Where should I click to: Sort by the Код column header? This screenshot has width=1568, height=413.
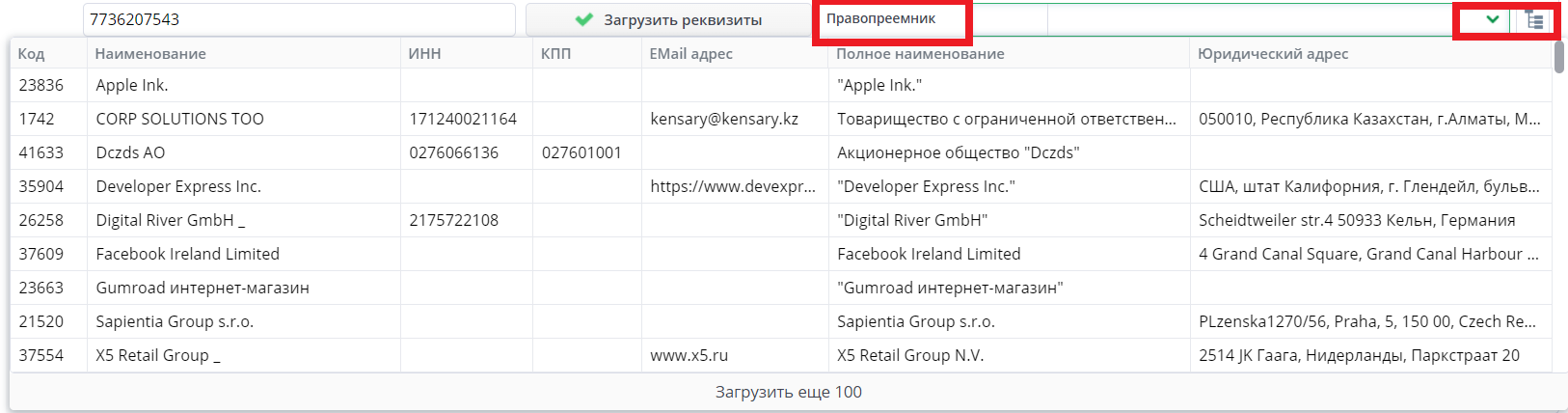(x=32, y=54)
